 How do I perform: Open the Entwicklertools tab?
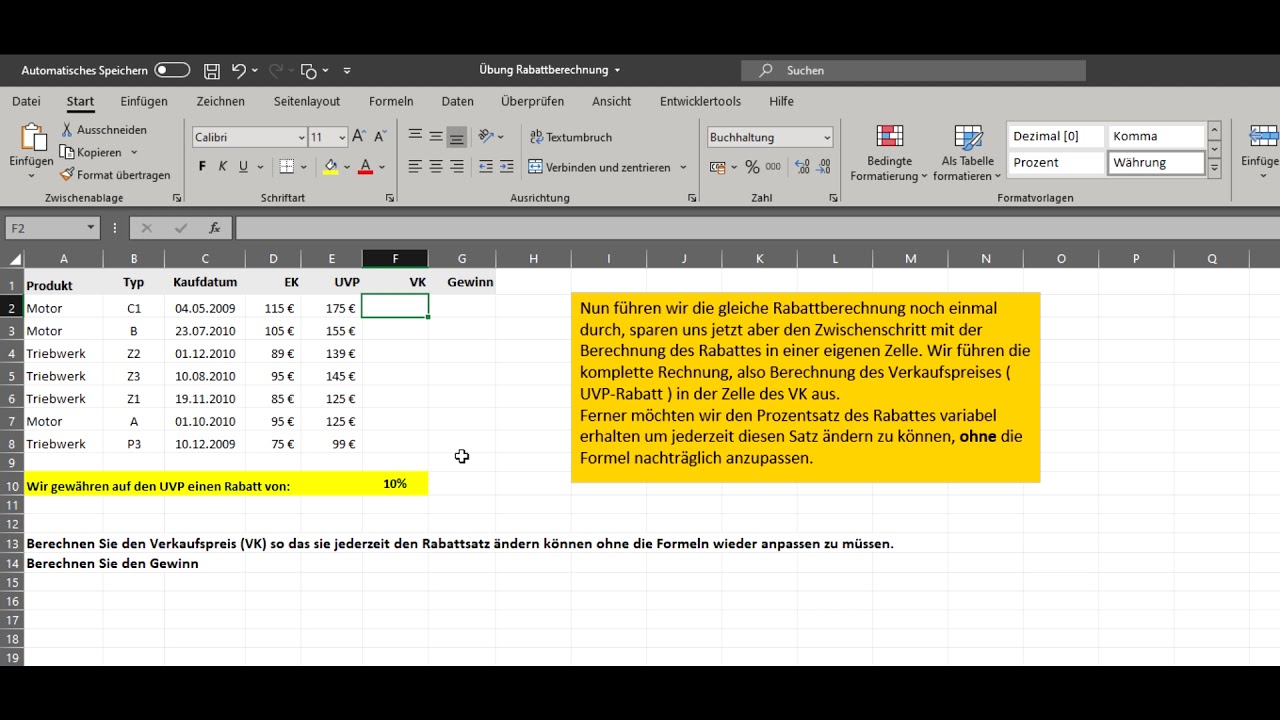point(700,101)
